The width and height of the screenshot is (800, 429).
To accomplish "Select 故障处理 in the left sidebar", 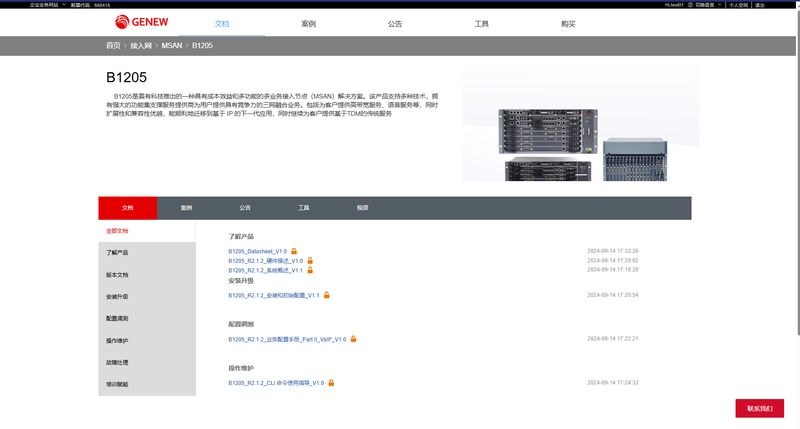I will click(x=117, y=362).
